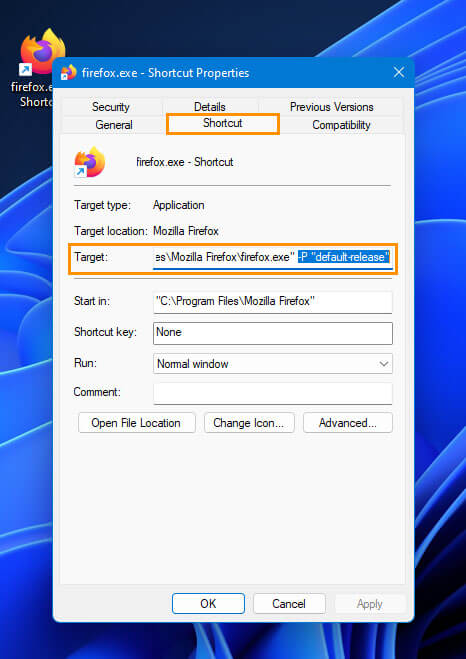Screen dimensions: 466x659
Task: Open the Compatibility tab
Action: click(x=341, y=125)
